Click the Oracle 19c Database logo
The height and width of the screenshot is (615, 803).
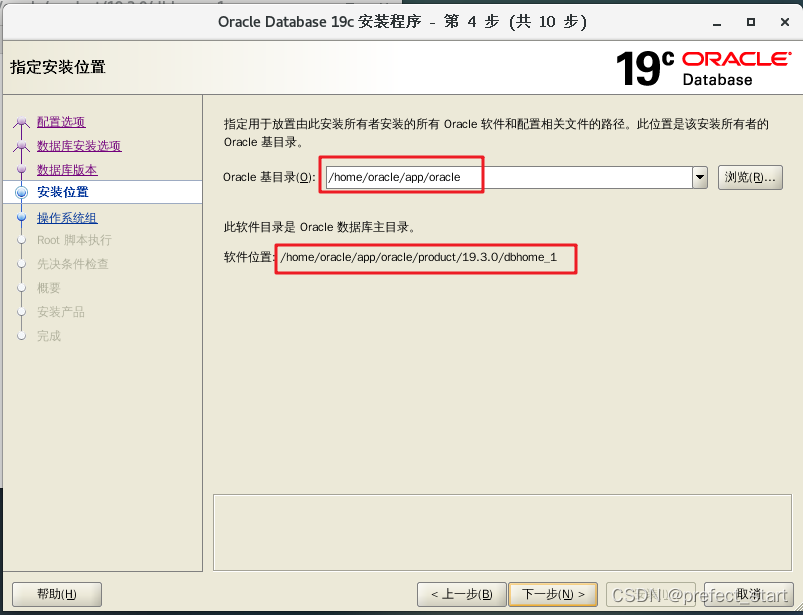704,68
